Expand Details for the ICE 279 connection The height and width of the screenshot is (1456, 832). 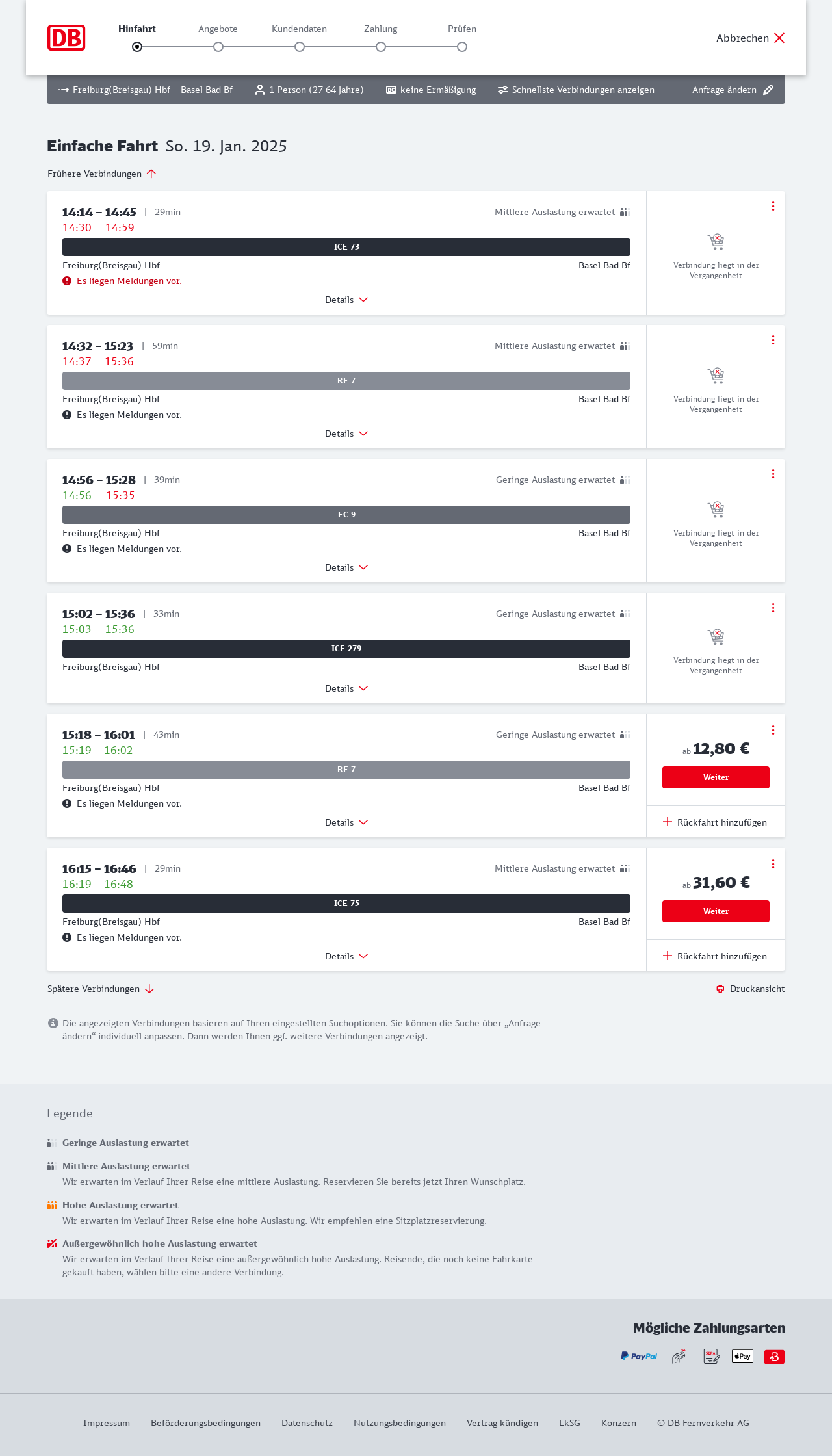point(346,688)
